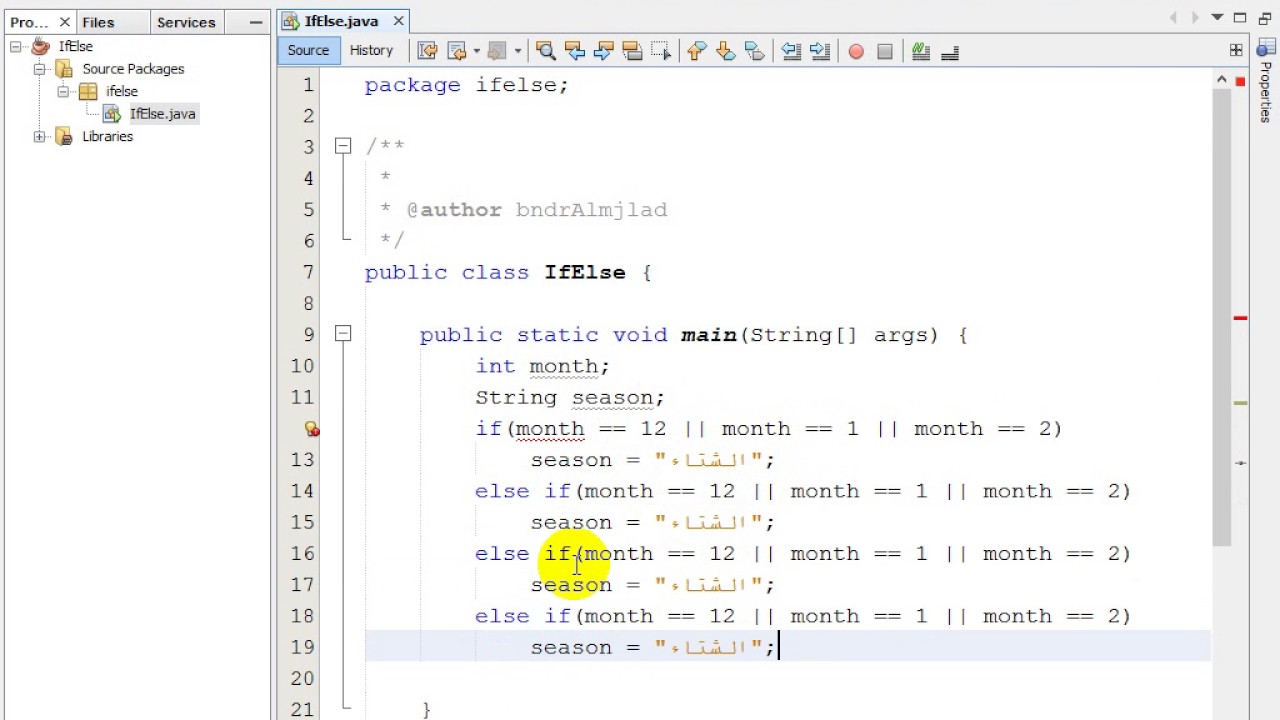
Task: Click the greyed Forward navigation icon
Action: pos(498,51)
